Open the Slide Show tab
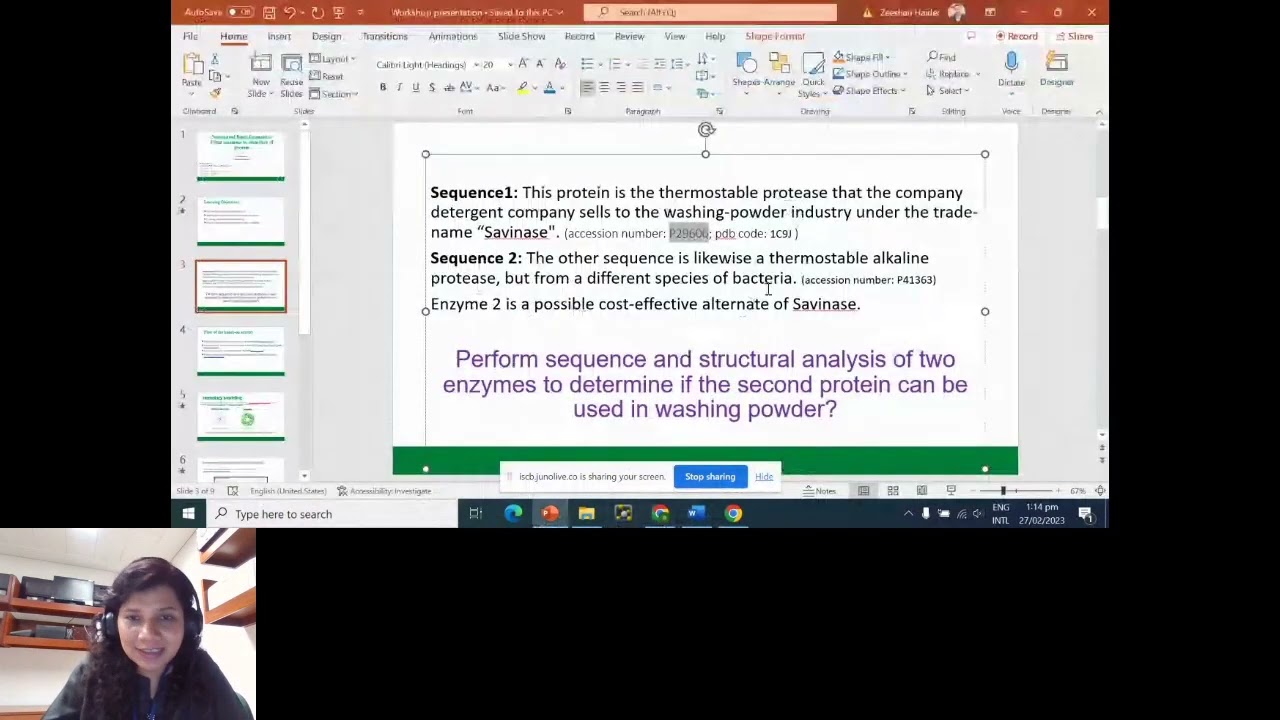 tap(522, 36)
